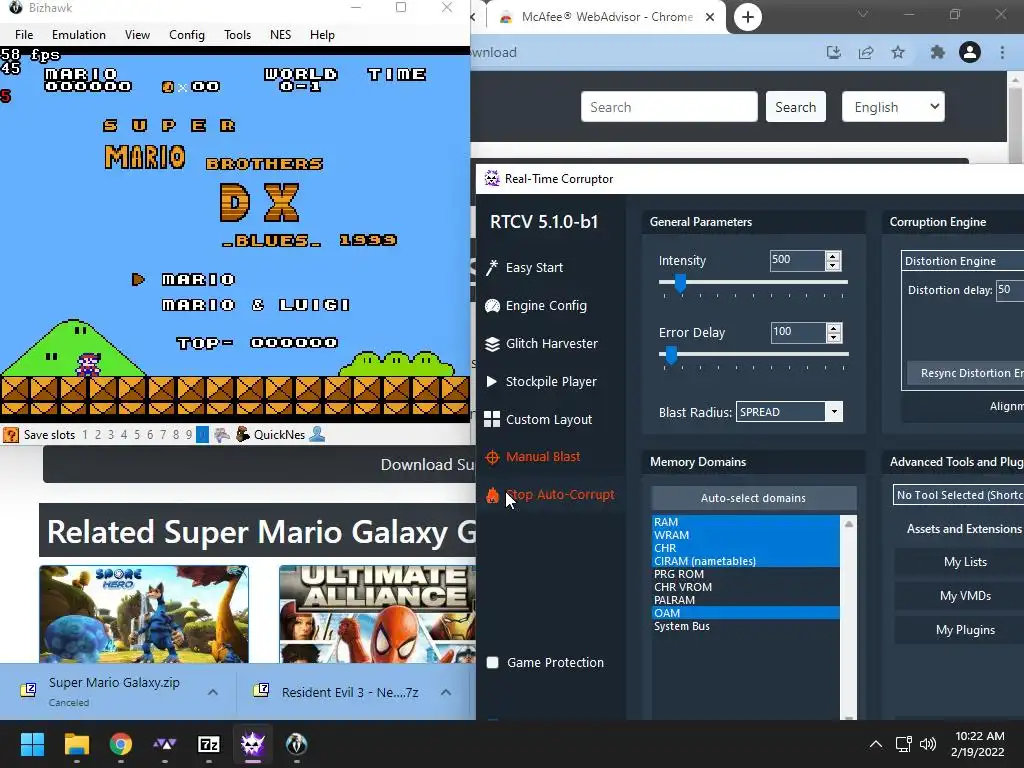Select the CHR VROM memory domain

(746, 587)
